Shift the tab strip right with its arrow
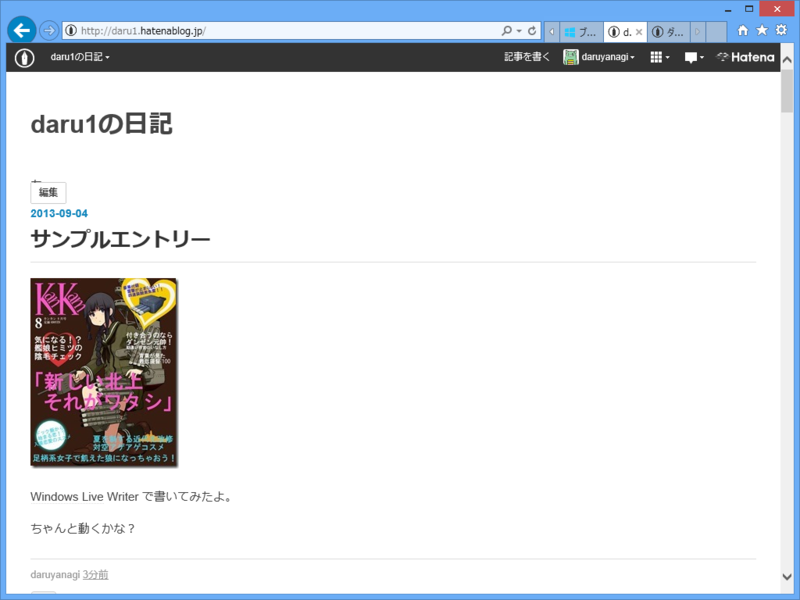 [x=697, y=32]
